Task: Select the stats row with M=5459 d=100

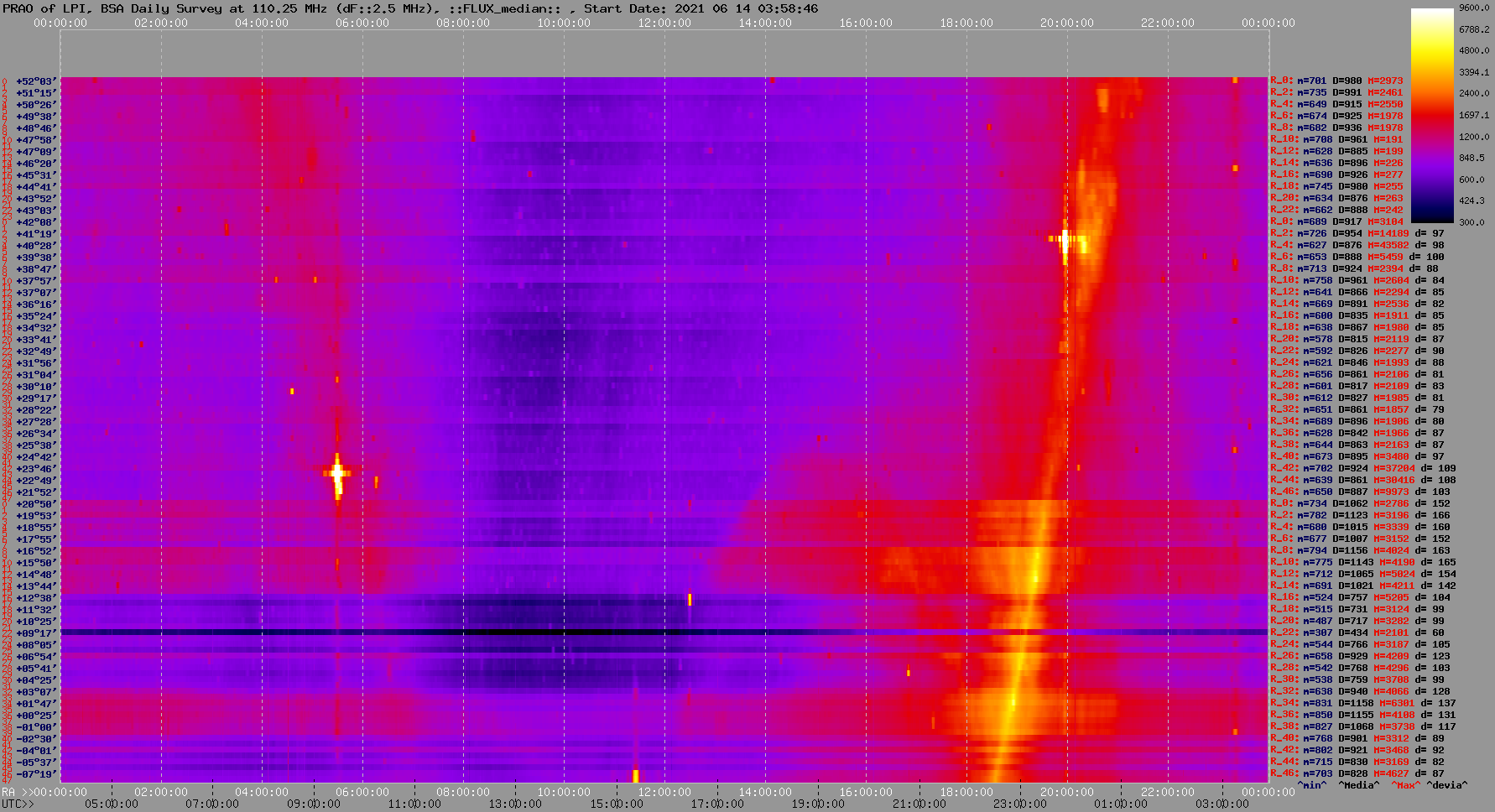Action: point(1357,258)
